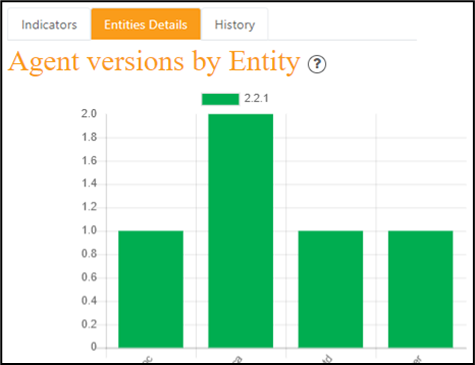Image resolution: width=475 pixels, height=365 pixels.
Task: Click the help question mark icon
Action: coord(317,64)
